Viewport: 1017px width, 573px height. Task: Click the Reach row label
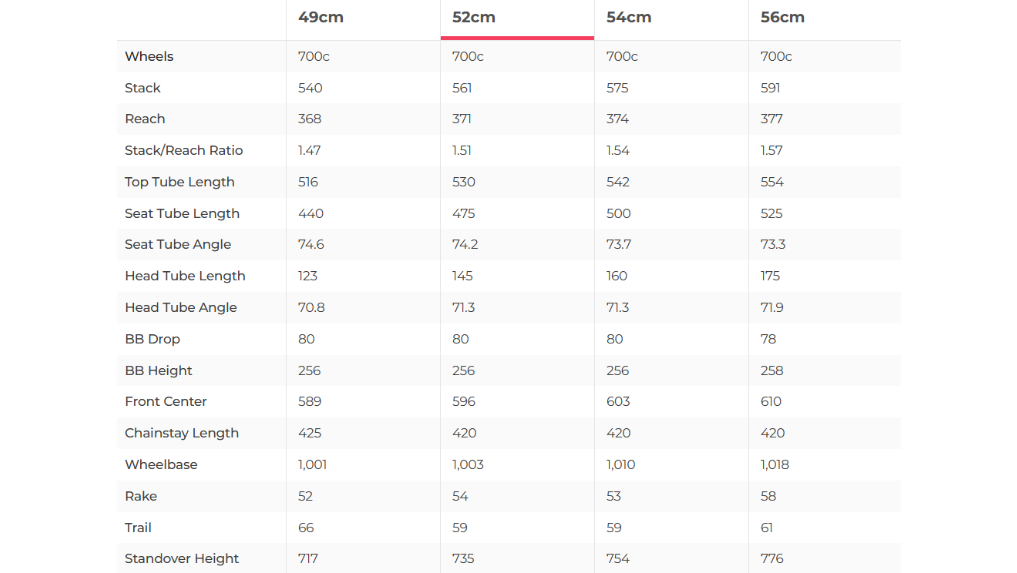point(145,119)
